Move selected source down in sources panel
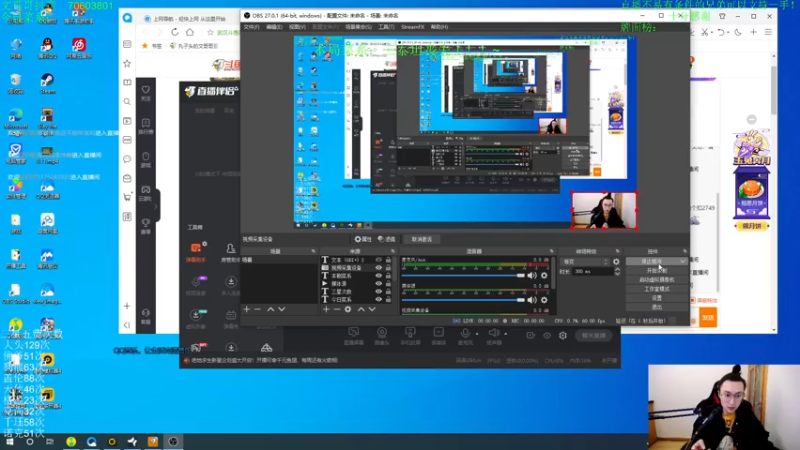Image resolution: width=800 pixels, height=450 pixels. point(372,309)
